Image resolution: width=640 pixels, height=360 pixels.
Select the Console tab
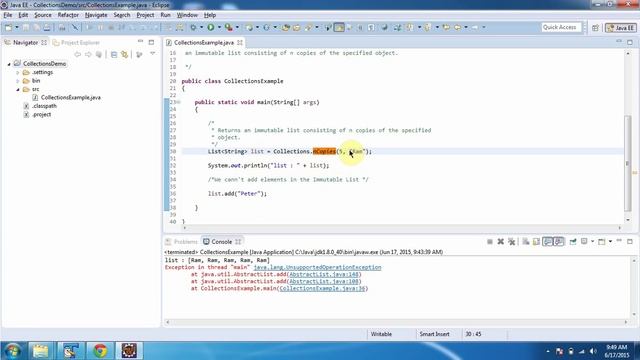pos(221,242)
